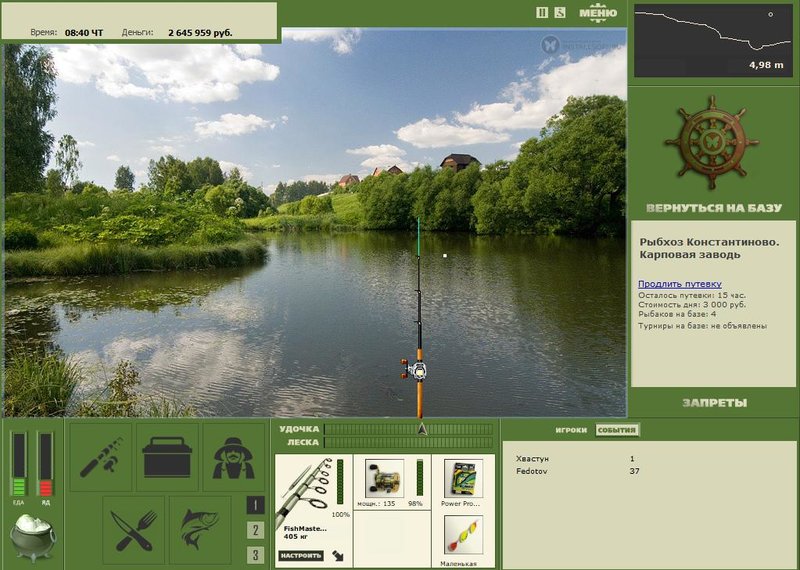Click the money amount 2 645 959 руб.

pyautogui.click(x=200, y=33)
